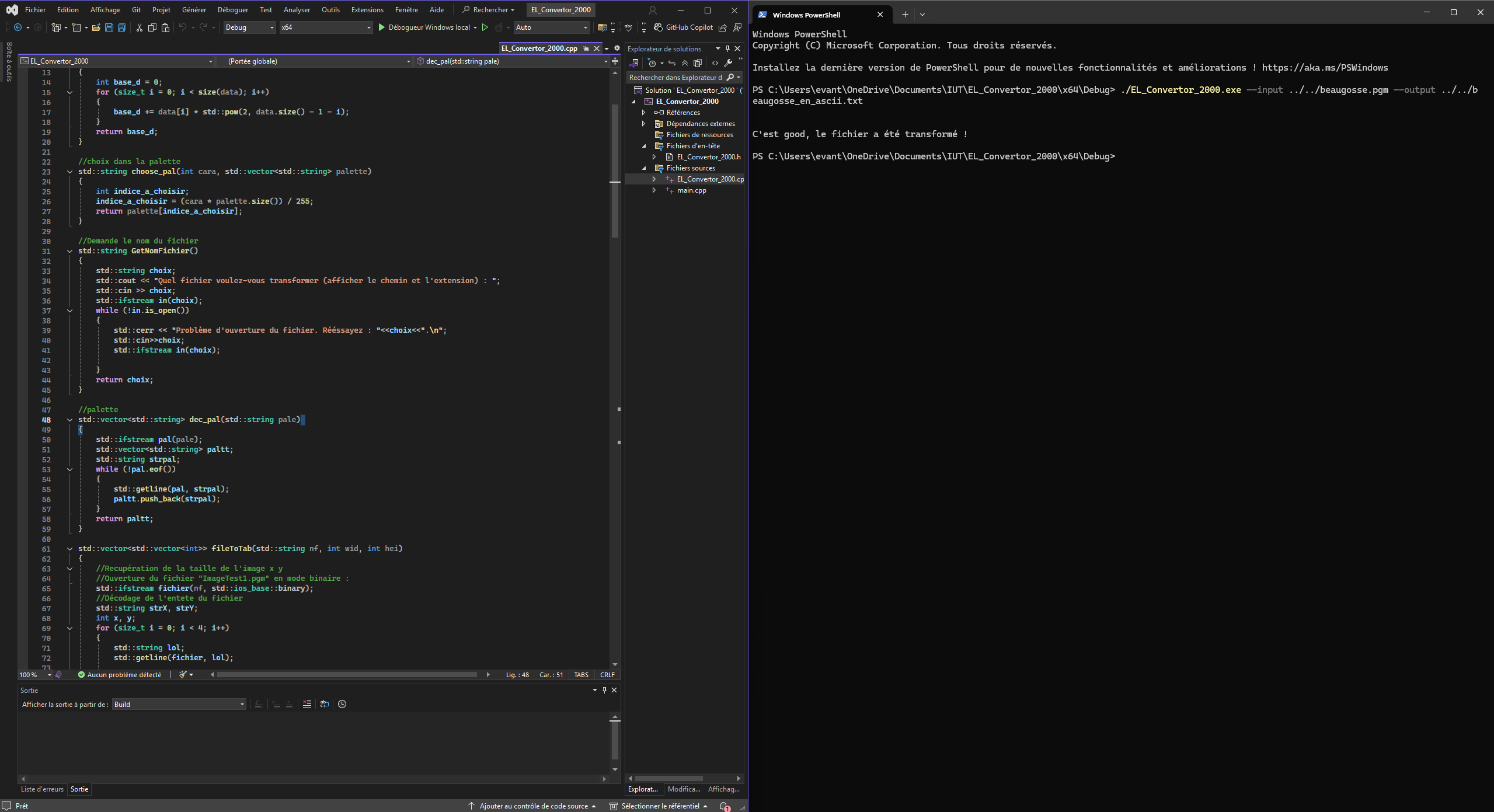Click the Save All toolbar icon

pos(121,27)
